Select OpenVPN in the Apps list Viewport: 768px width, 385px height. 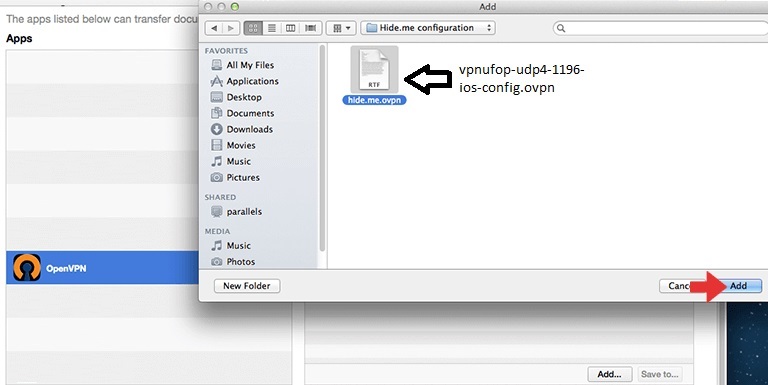pyautogui.click(x=102, y=268)
